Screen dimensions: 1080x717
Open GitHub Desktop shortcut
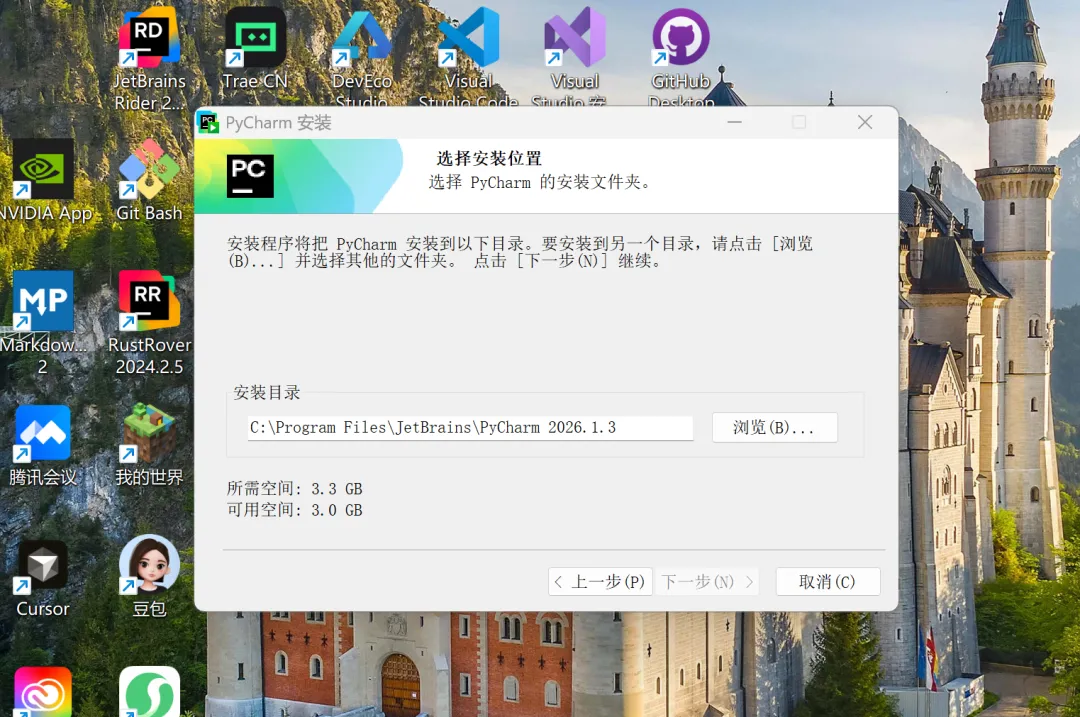[681, 58]
